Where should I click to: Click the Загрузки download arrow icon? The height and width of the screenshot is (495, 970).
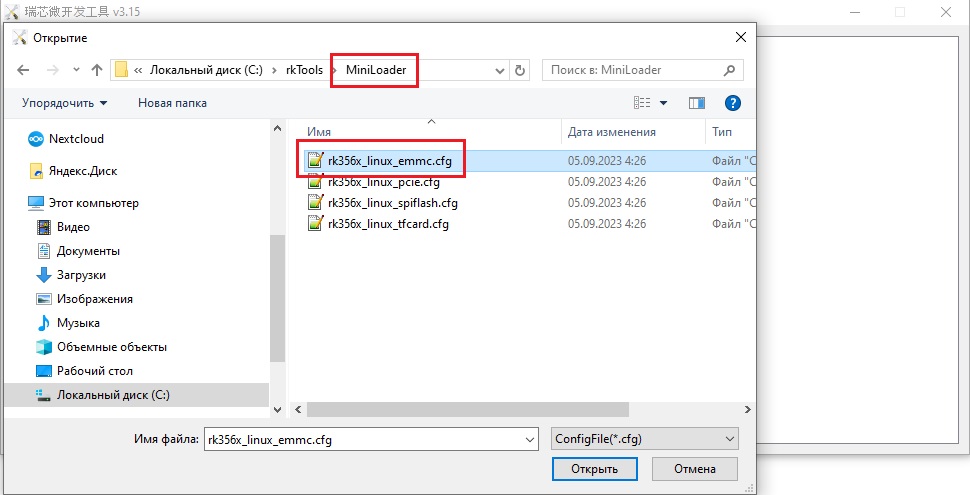click(x=43, y=275)
